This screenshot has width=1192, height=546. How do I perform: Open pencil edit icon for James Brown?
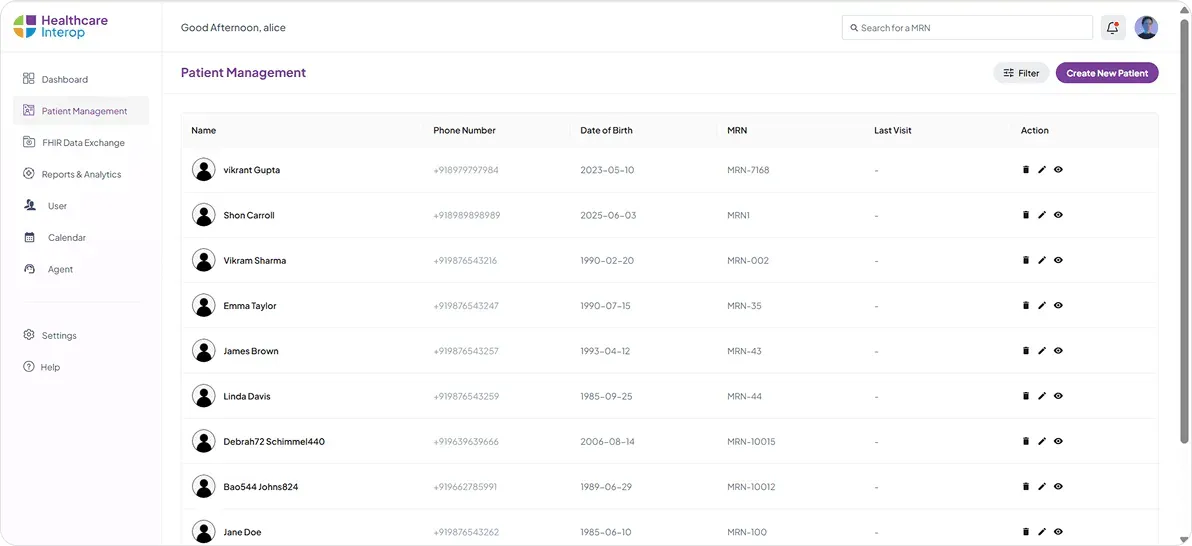[1041, 351]
